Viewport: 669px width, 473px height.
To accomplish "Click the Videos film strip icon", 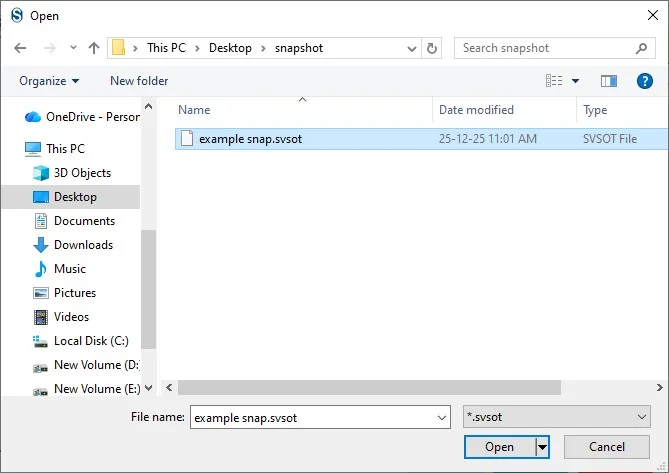I will pyautogui.click(x=41, y=317).
